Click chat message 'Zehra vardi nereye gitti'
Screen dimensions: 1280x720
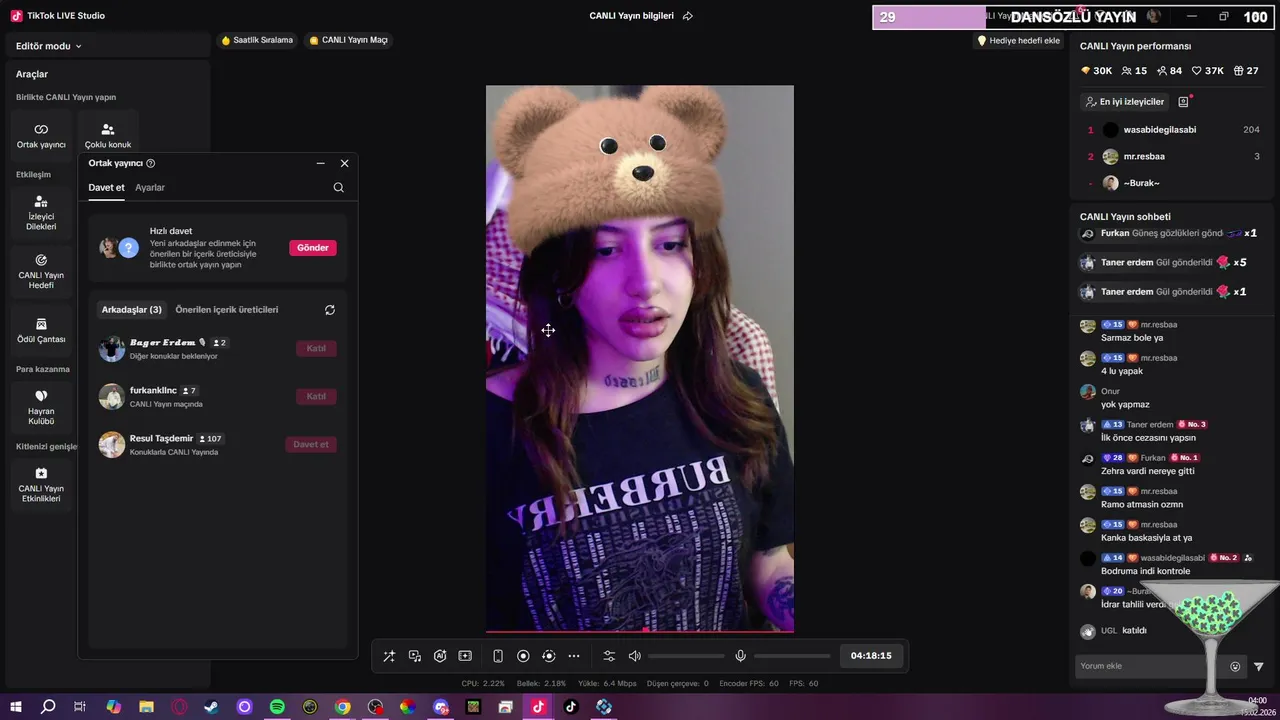click(1148, 471)
